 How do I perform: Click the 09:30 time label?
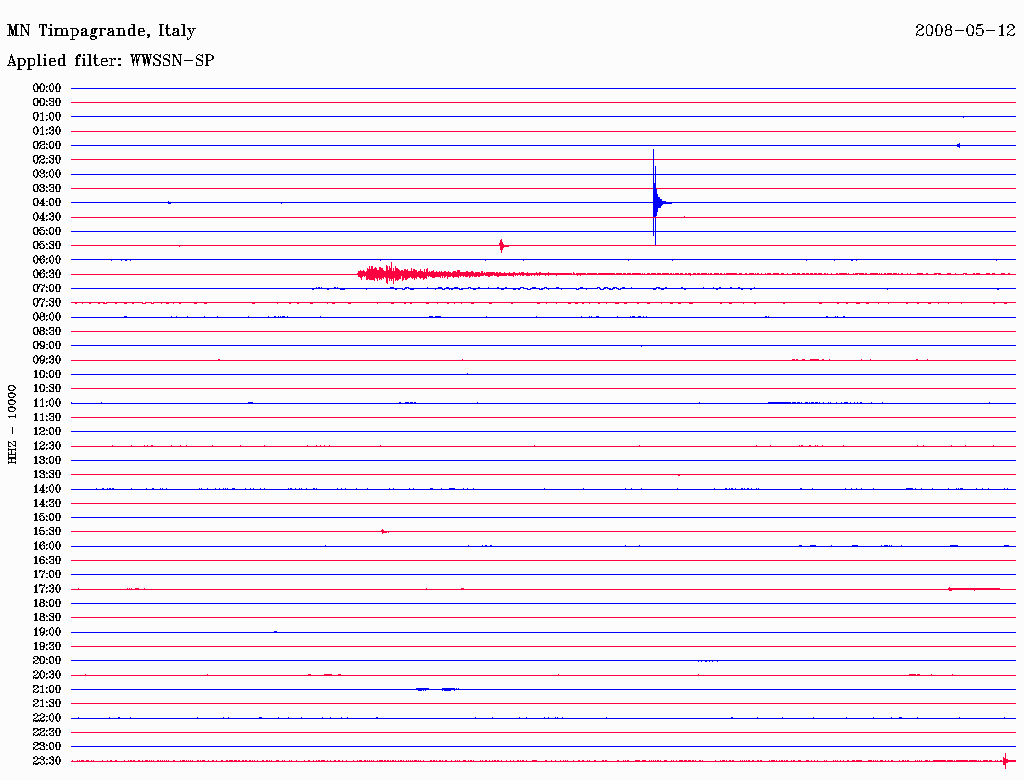[47, 360]
